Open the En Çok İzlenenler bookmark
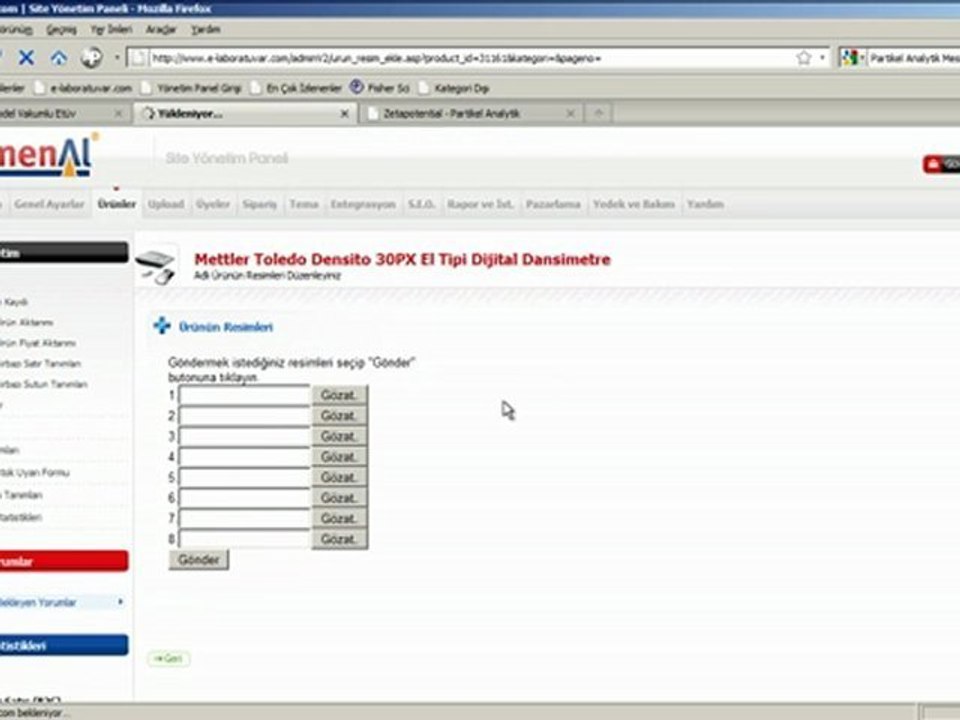The height and width of the screenshot is (720, 960). pyautogui.click(x=297, y=88)
